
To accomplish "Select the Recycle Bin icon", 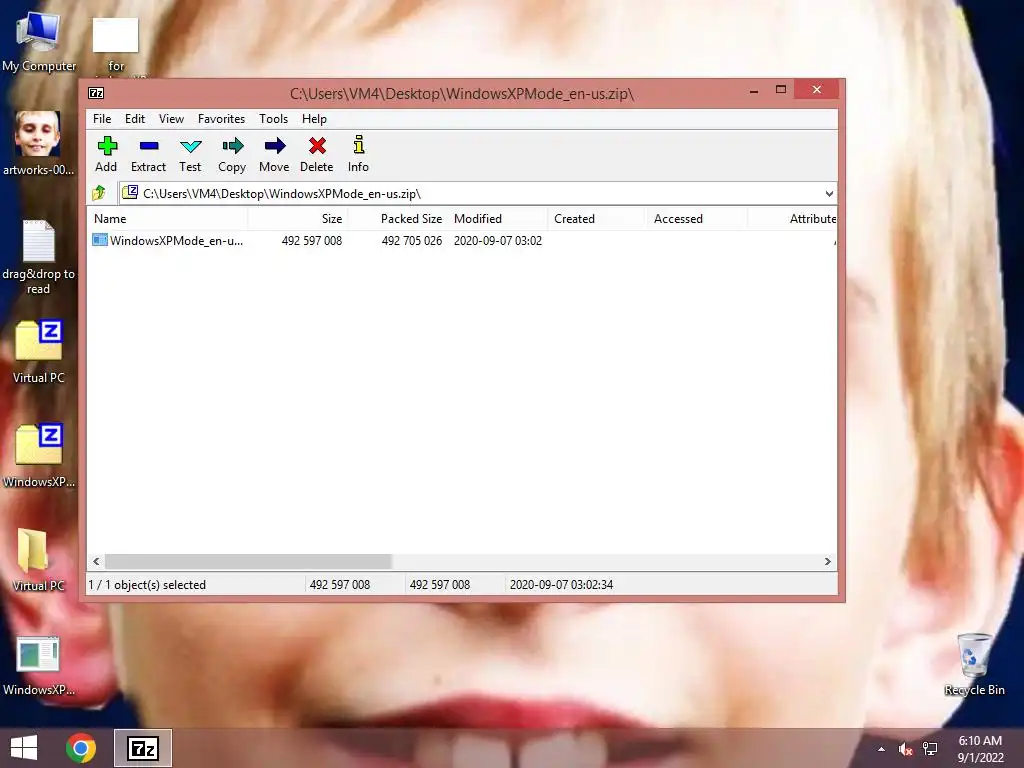I will tap(974, 664).
